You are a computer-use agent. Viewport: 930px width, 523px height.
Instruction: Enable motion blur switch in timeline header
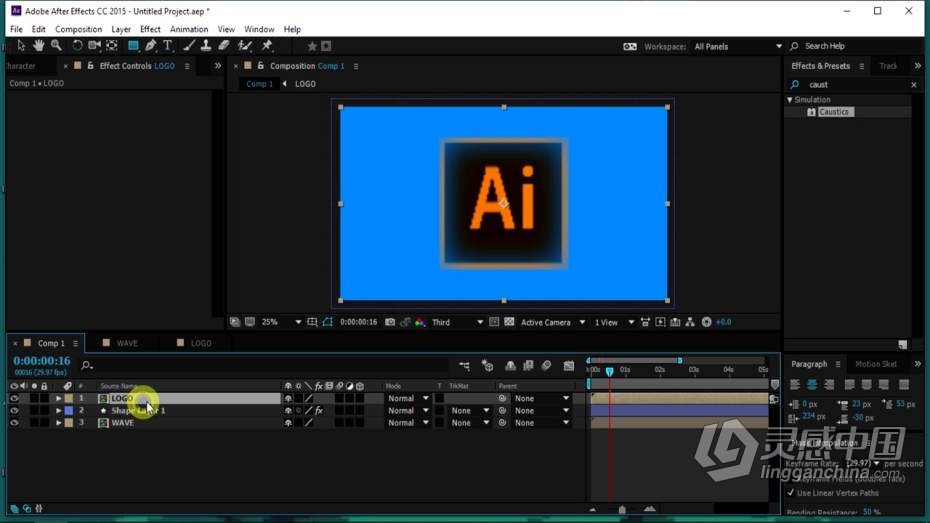tap(546, 366)
